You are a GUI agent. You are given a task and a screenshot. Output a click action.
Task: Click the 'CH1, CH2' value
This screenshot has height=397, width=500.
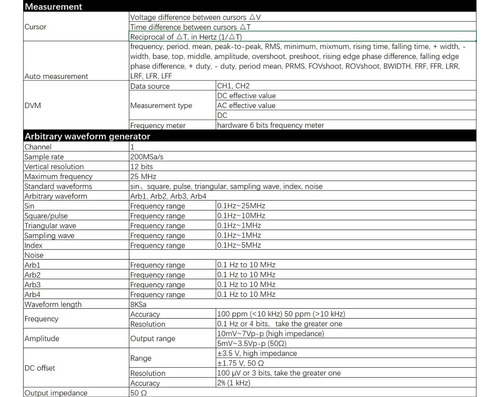(346, 86)
